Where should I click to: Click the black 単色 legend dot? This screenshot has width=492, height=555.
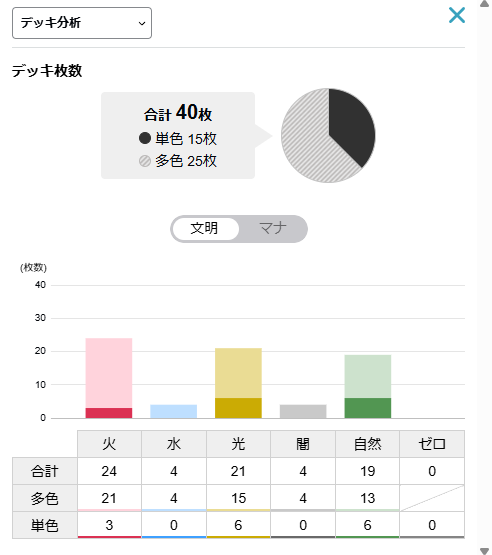[145, 138]
